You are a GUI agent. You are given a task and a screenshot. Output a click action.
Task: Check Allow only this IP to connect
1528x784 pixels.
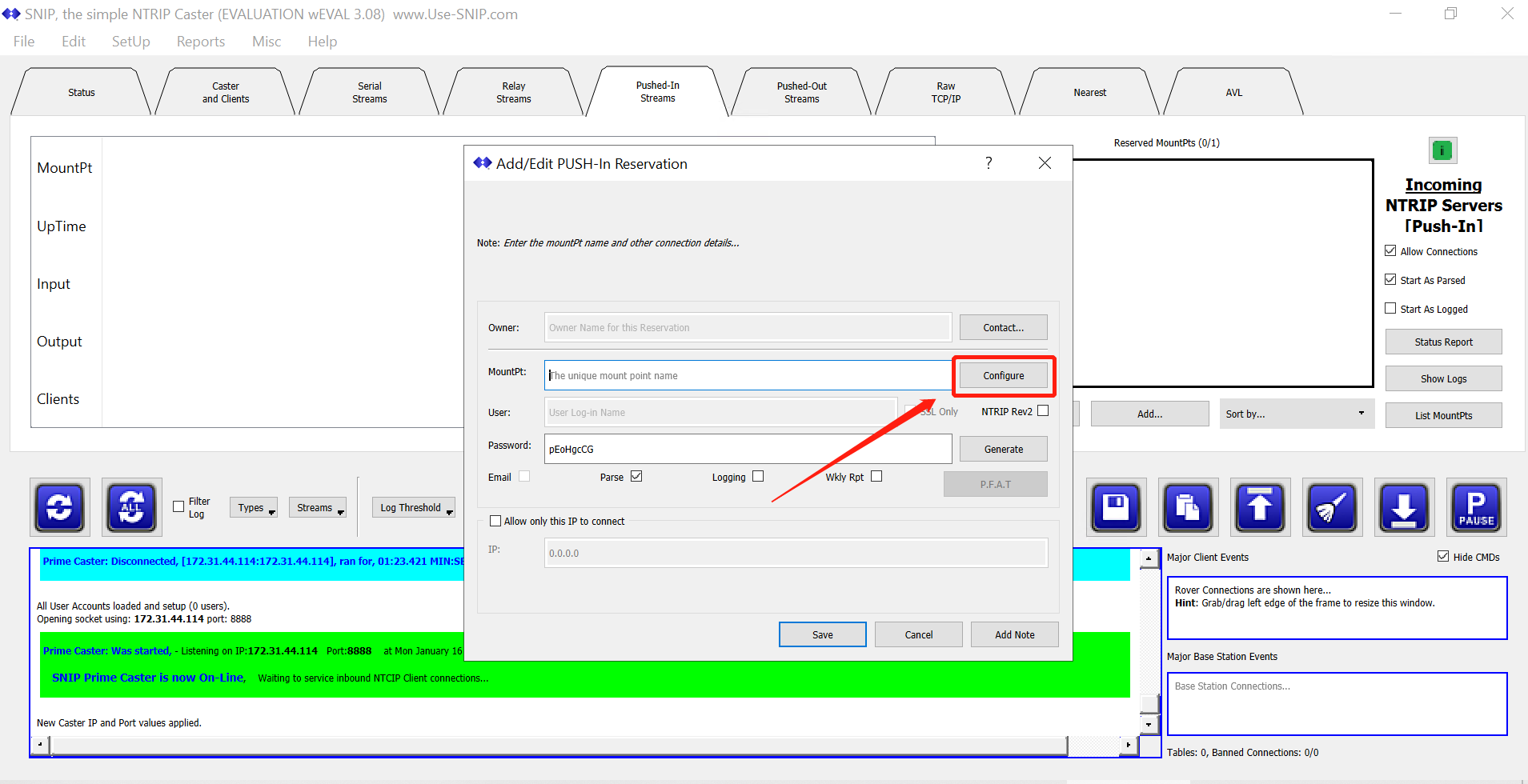(495, 521)
